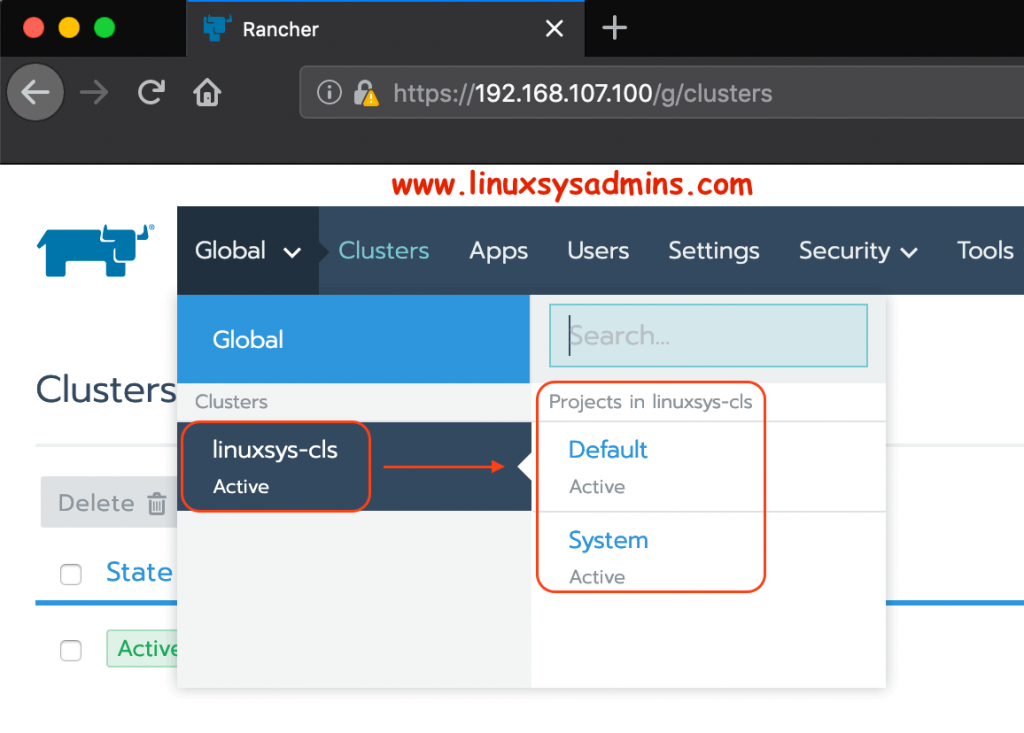
Task: Open a new browser tab with plus
Action: (x=614, y=28)
